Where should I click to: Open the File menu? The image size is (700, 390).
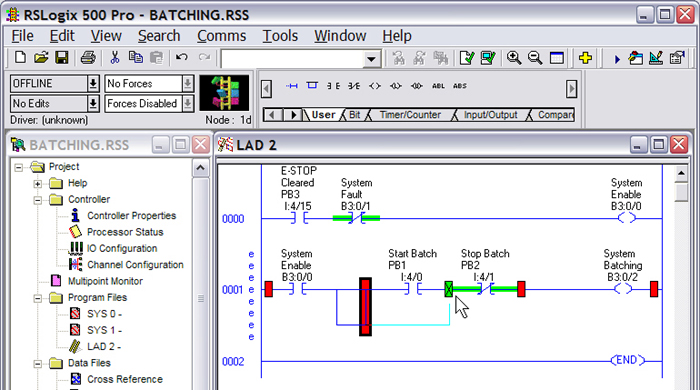point(22,36)
